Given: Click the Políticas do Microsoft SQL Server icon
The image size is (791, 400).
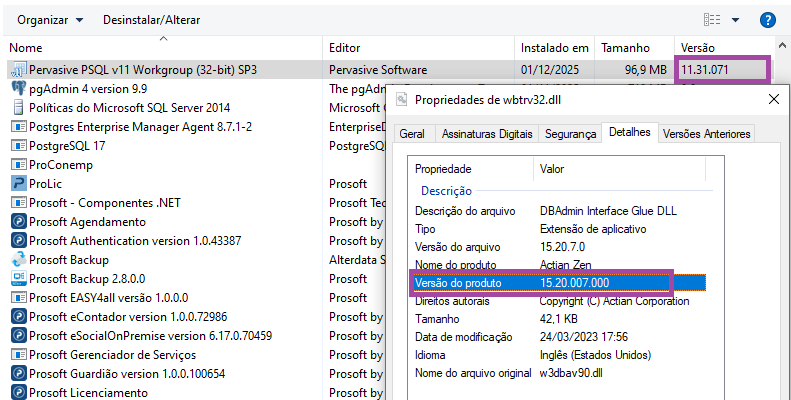Looking at the screenshot, I should coord(19,107).
